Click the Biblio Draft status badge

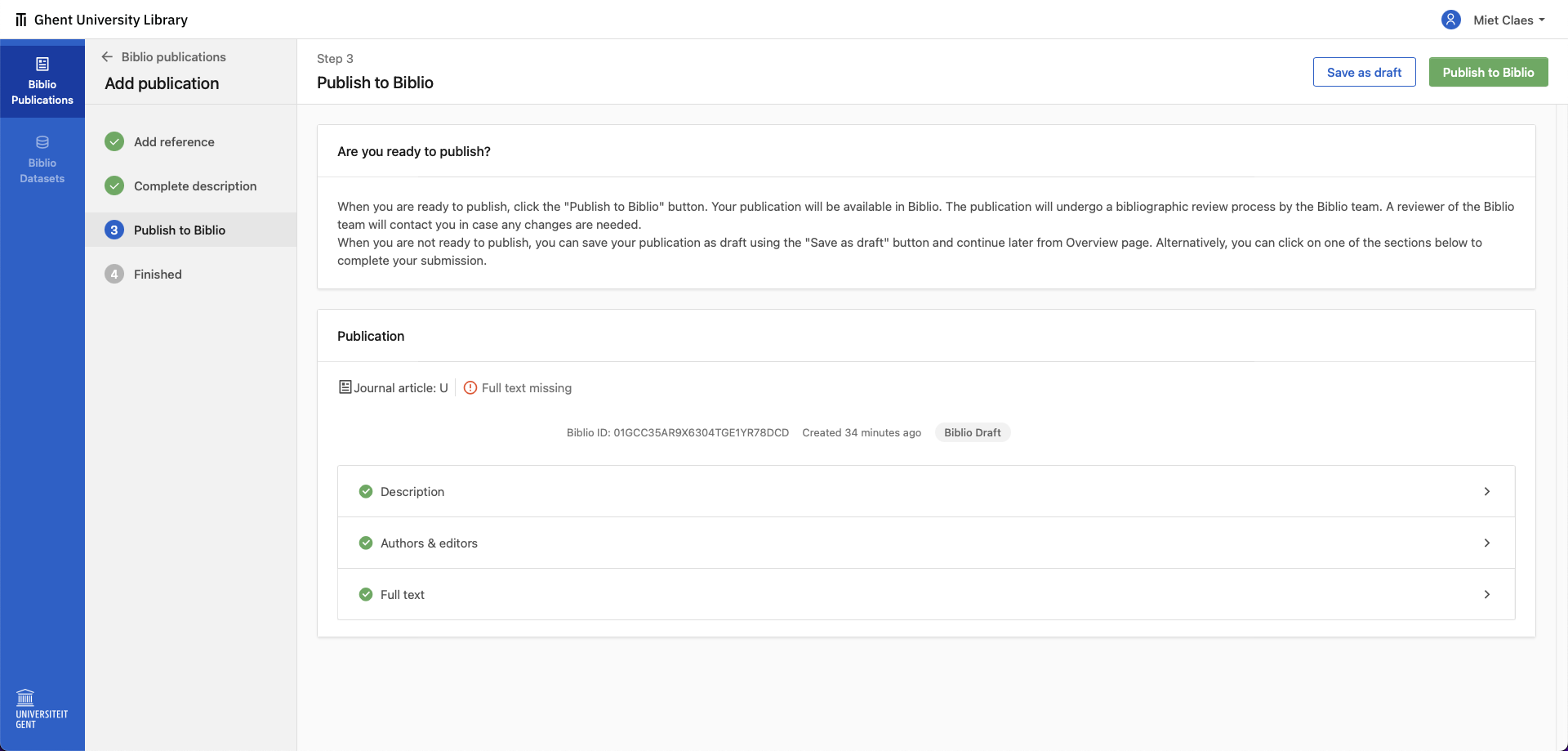pyautogui.click(x=972, y=432)
